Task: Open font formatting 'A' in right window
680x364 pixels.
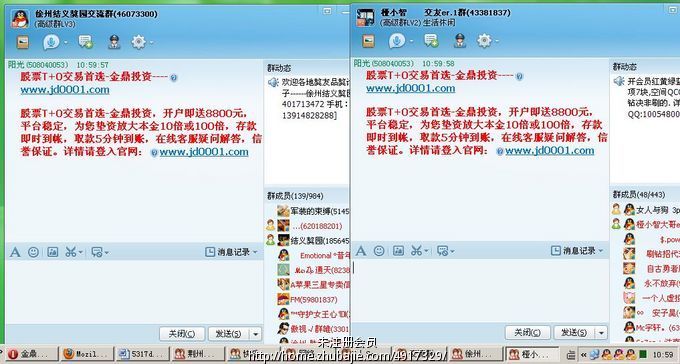Action: coord(360,251)
